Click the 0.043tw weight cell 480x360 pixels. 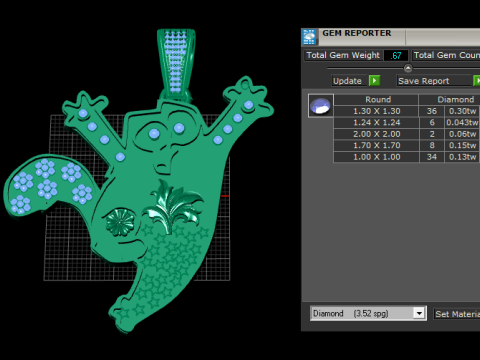coord(462,122)
